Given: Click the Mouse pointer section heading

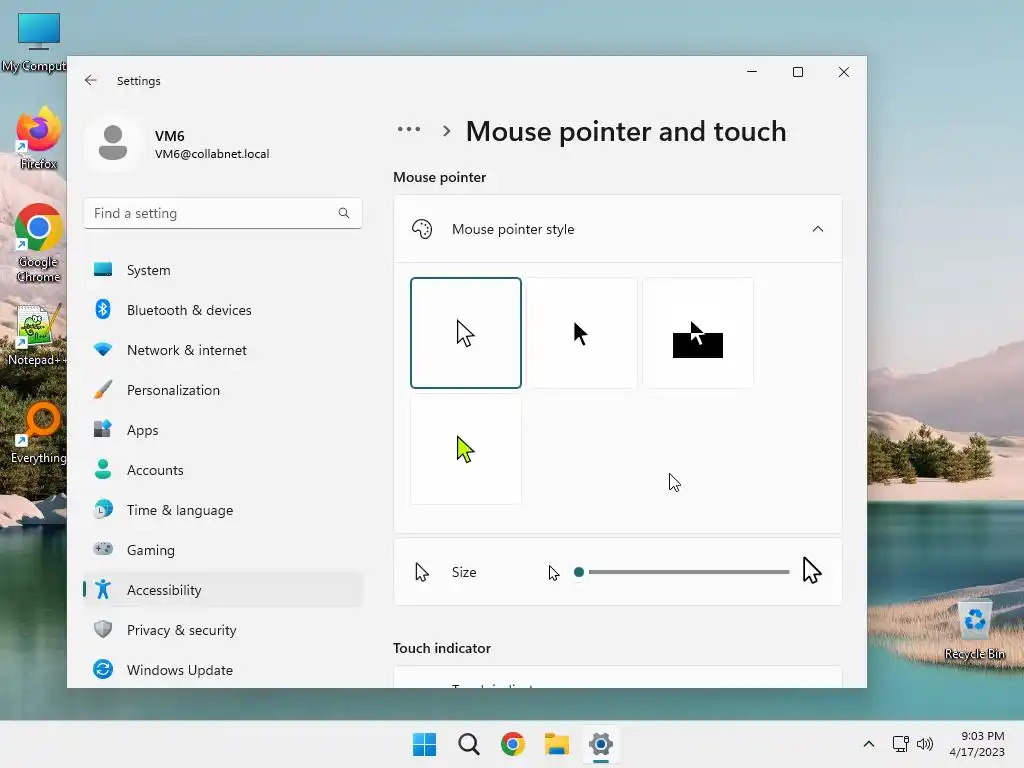Looking at the screenshot, I should 440,178.
